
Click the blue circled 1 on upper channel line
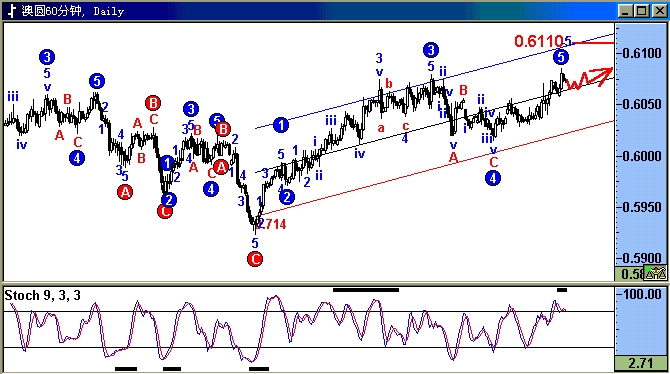(281, 125)
